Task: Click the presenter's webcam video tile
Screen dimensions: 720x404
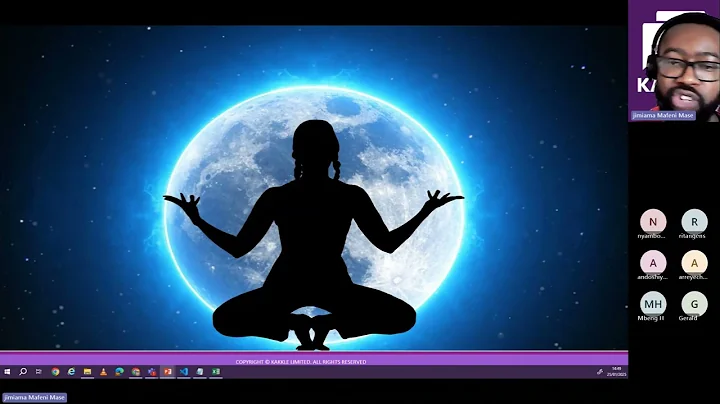Action: click(x=674, y=60)
